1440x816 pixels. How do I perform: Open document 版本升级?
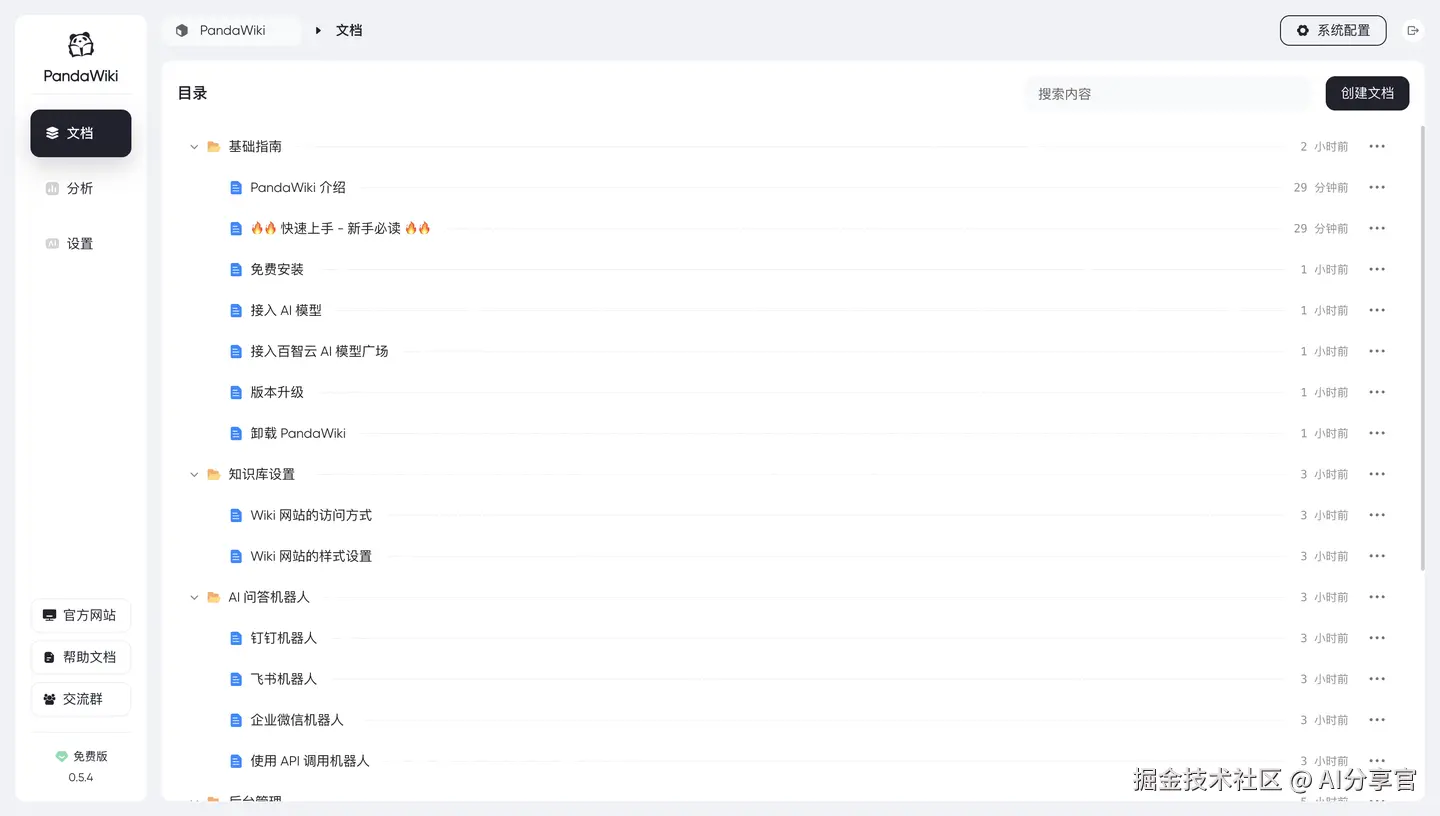[x=277, y=393]
